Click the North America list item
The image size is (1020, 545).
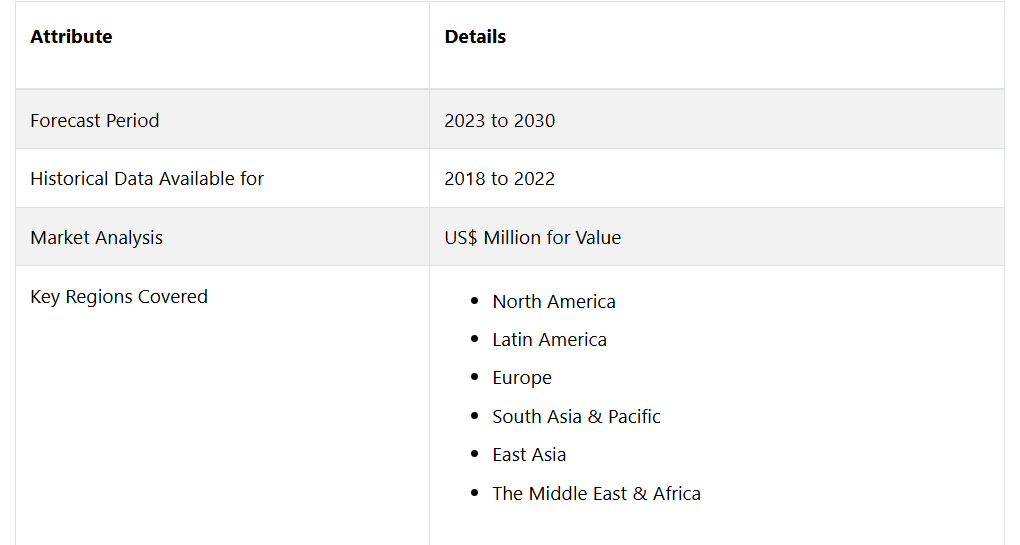[554, 302]
